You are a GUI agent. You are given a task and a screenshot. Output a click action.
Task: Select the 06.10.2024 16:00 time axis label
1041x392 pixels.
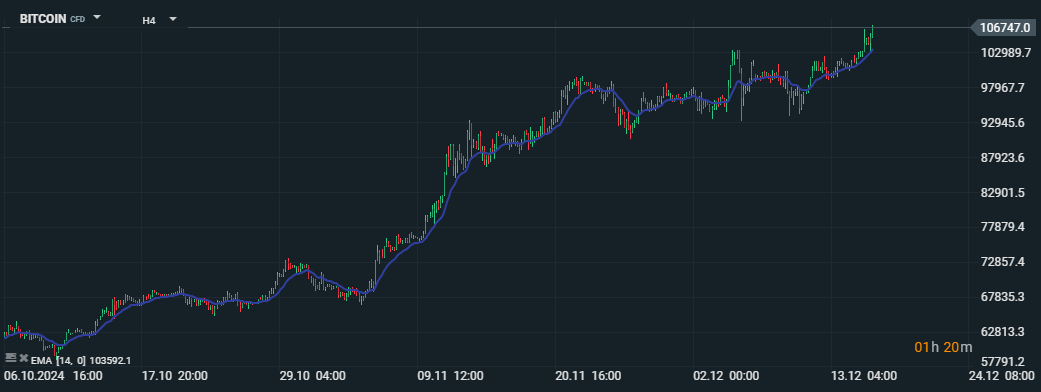coord(53,376)
